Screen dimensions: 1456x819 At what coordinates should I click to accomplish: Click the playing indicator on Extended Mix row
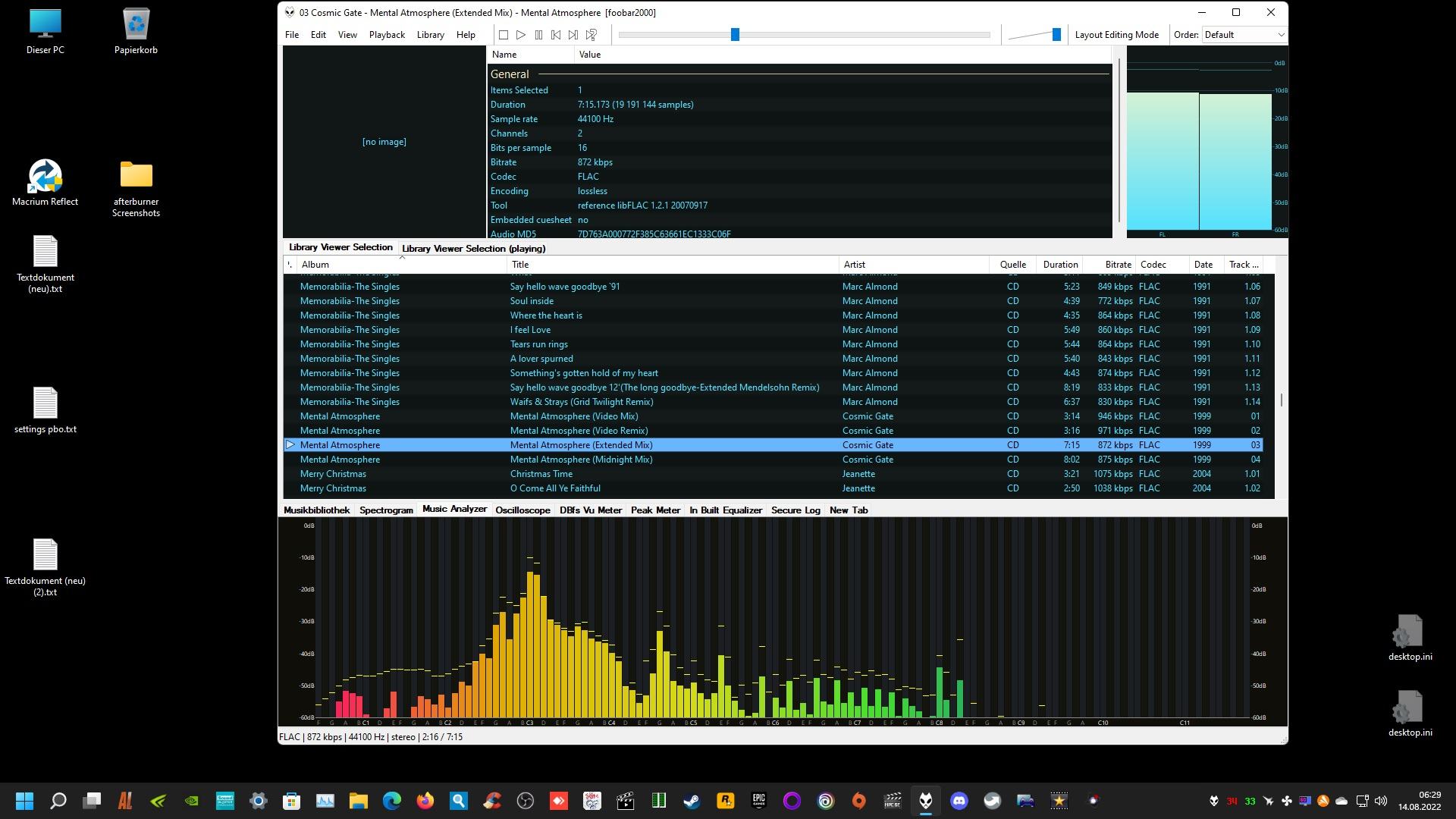tap(290, 445)
